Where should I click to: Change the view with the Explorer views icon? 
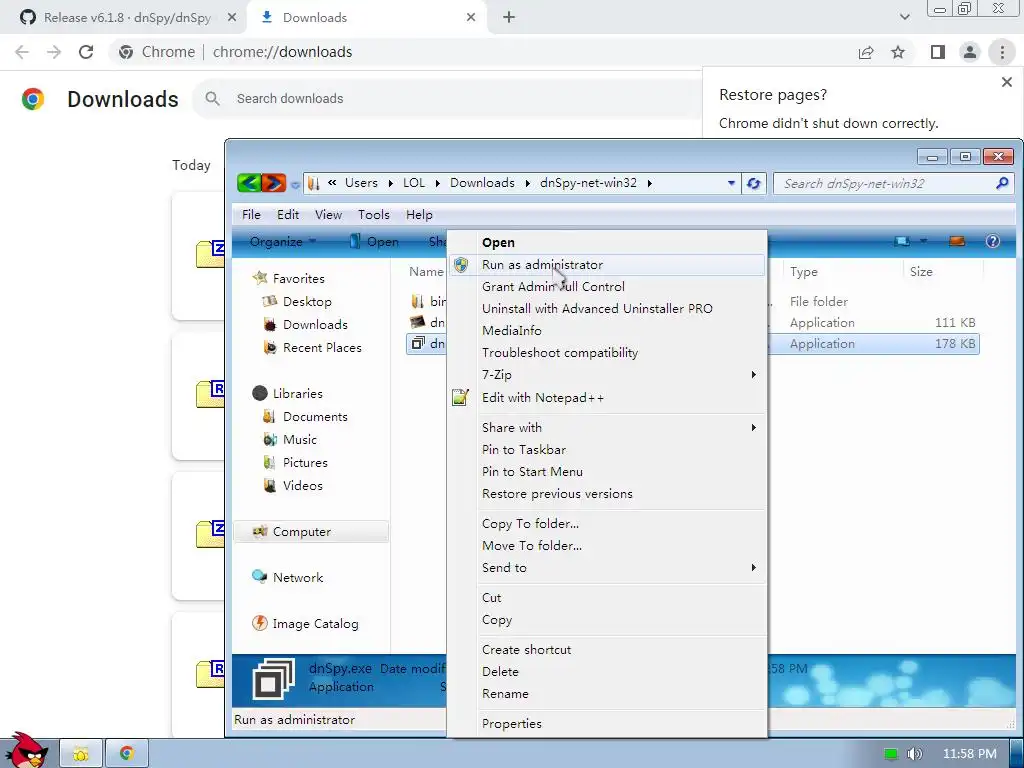pos(903,242)
